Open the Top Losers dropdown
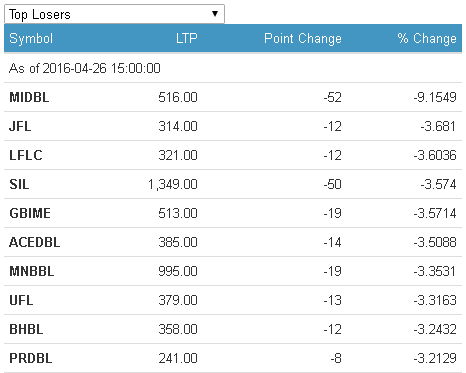 point(114,14)
